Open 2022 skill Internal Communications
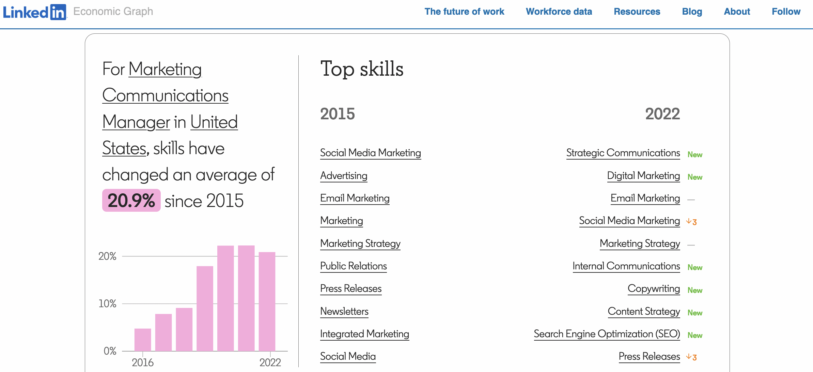The image size is (813, 372). (x=626, y=266)
